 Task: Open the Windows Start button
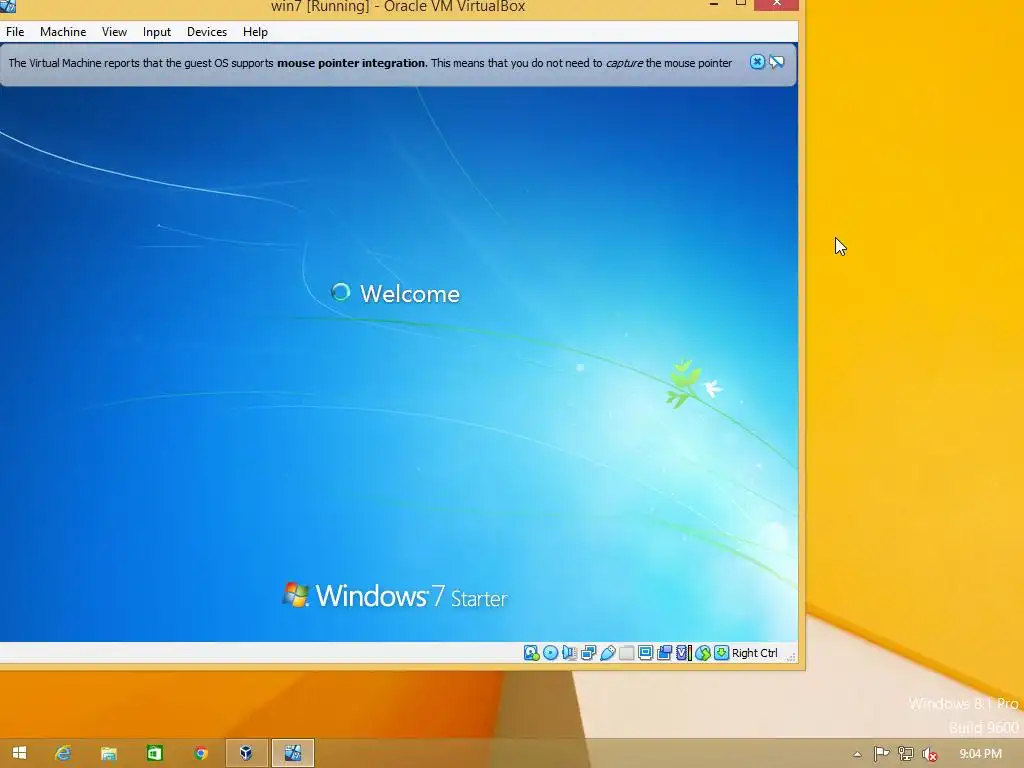[20, 753]
